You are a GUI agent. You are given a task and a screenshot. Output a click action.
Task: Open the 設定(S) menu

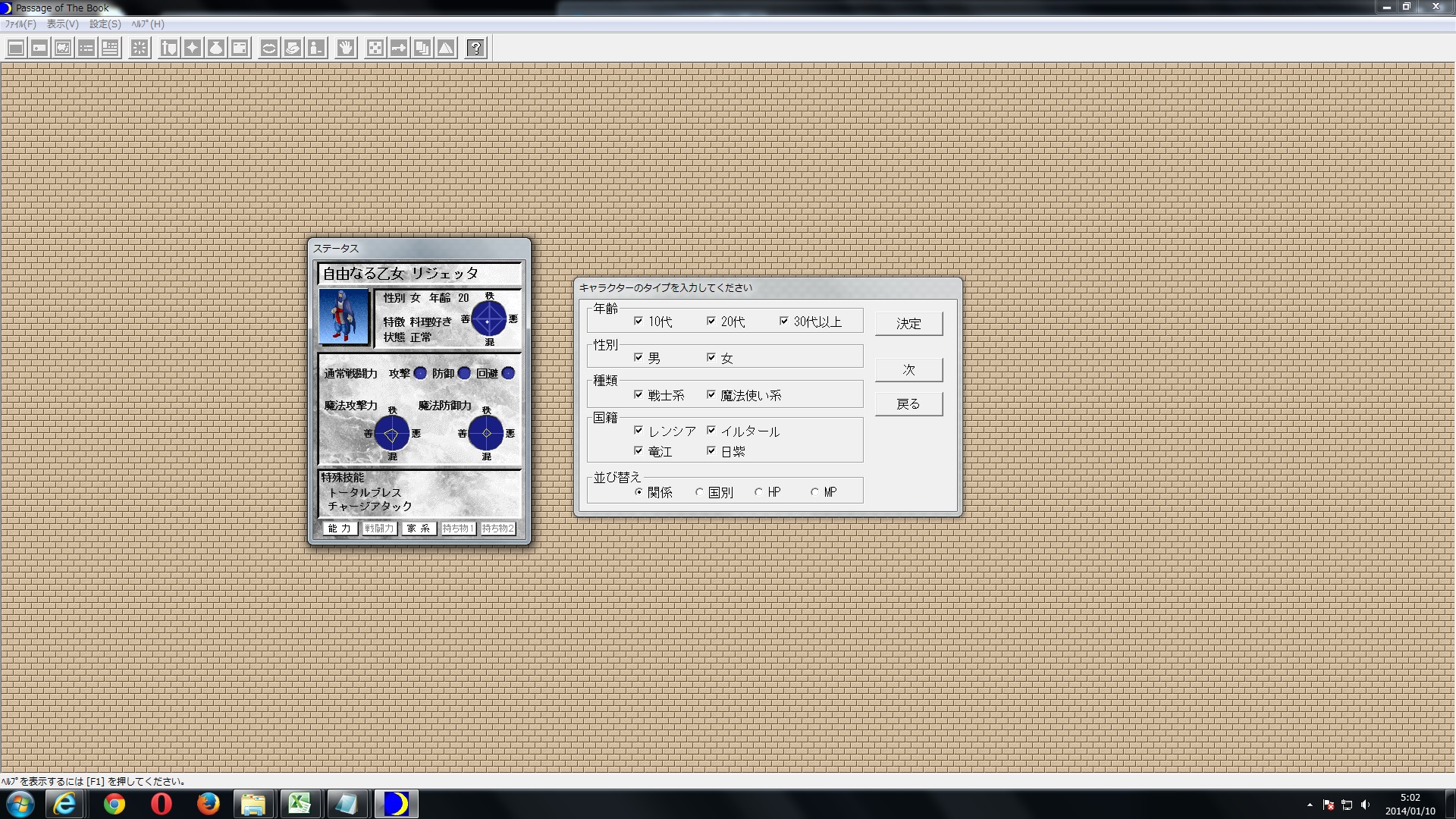(x=105, y=24)
